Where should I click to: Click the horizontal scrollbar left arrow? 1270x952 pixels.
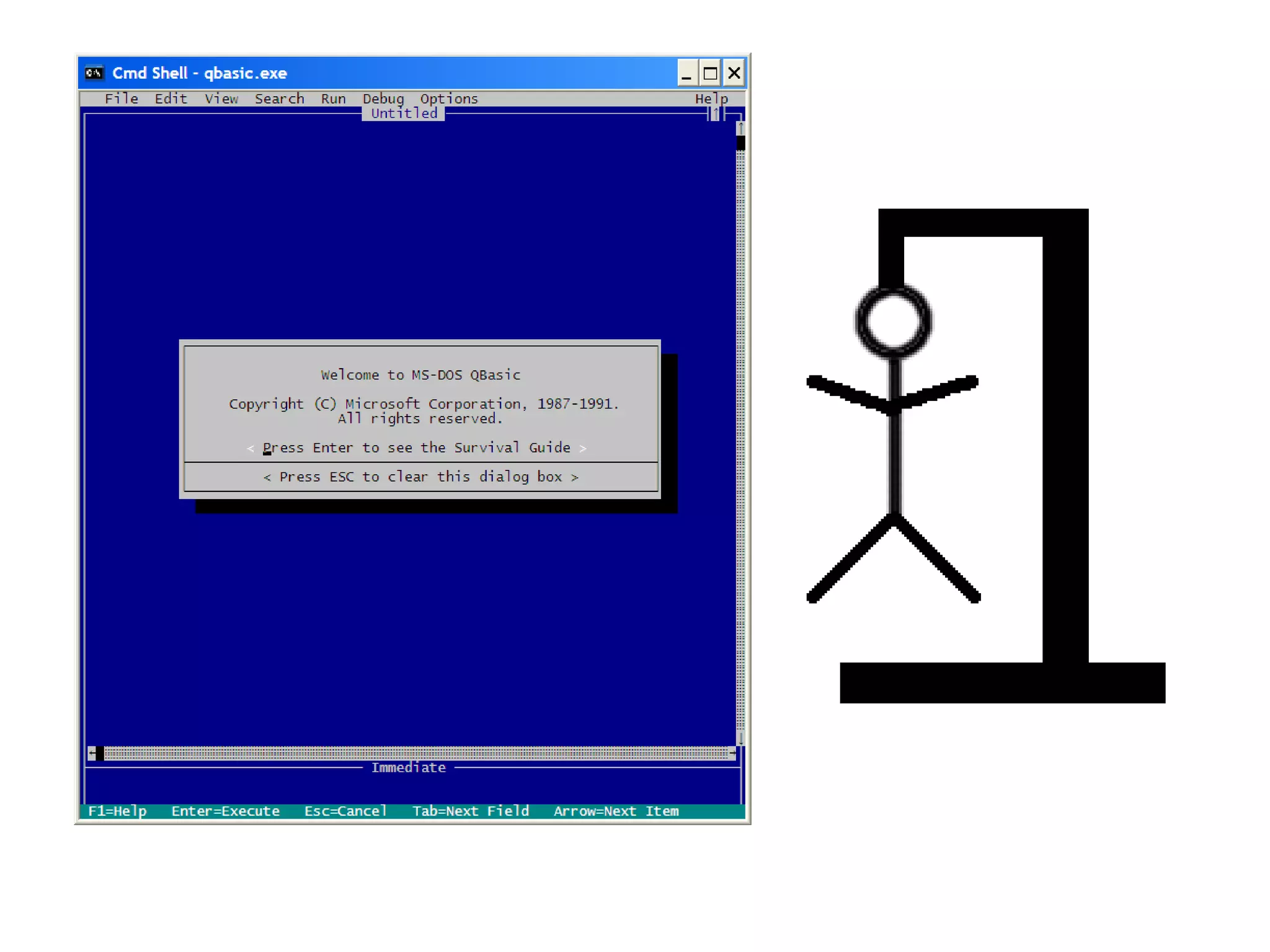pos(92,753)
